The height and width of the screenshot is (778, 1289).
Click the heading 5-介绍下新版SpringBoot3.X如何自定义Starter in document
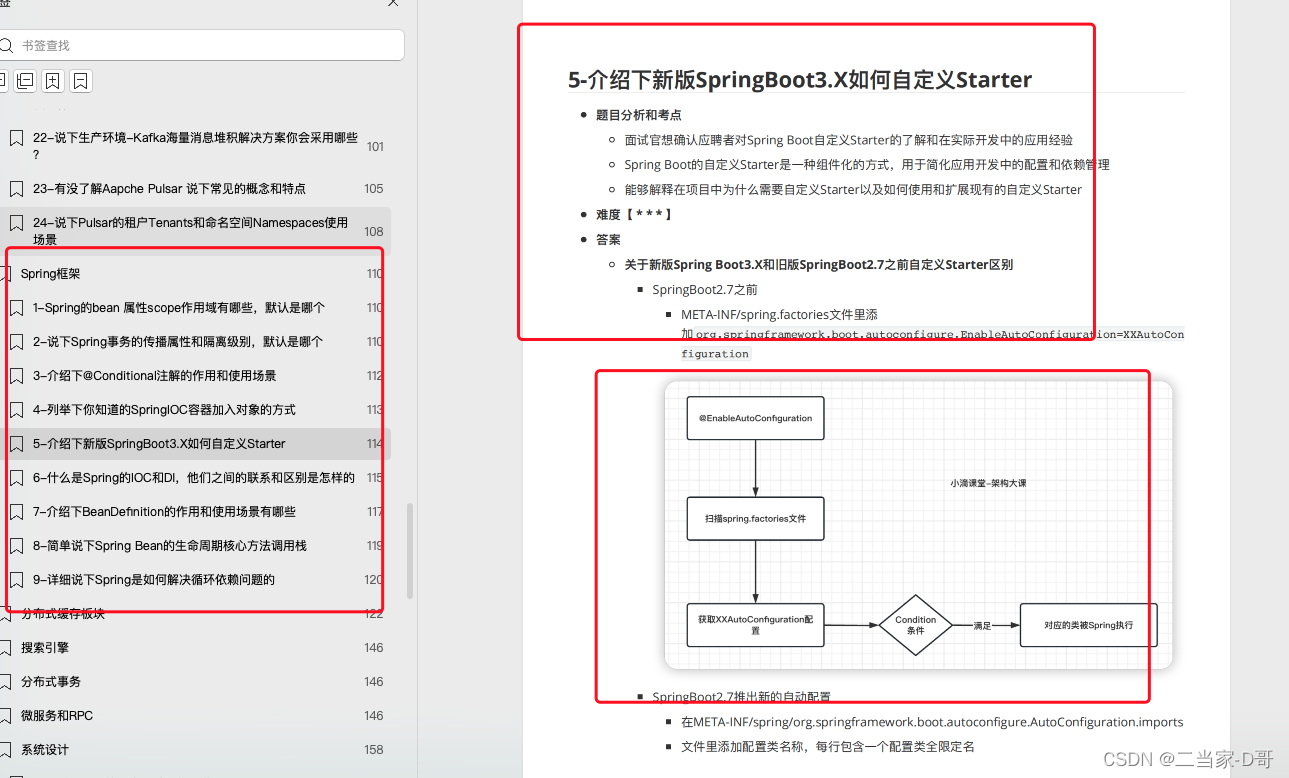[x=800, y=80]
